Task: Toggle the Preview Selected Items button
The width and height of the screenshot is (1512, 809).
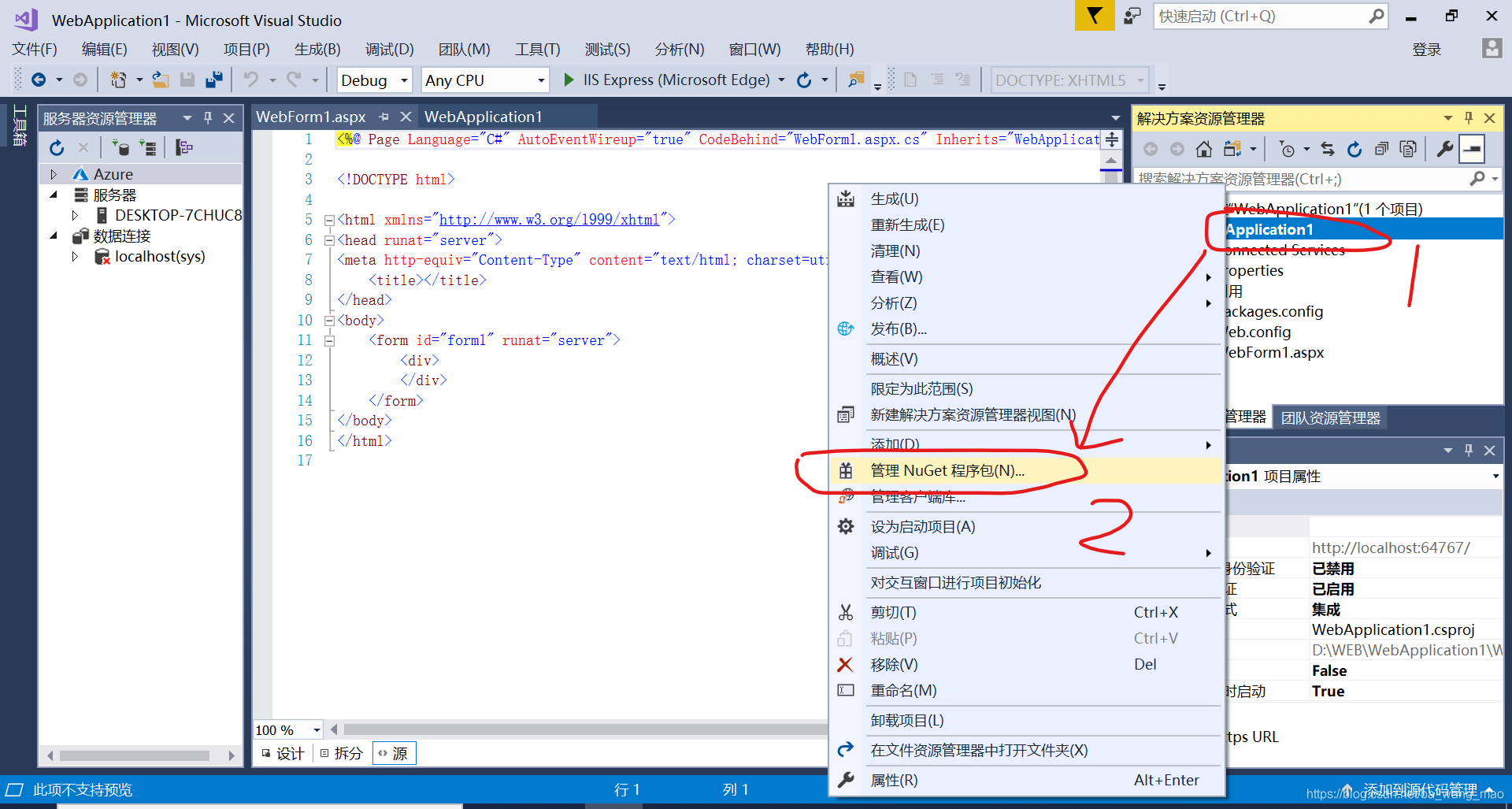Action: tap(1472, 149)
